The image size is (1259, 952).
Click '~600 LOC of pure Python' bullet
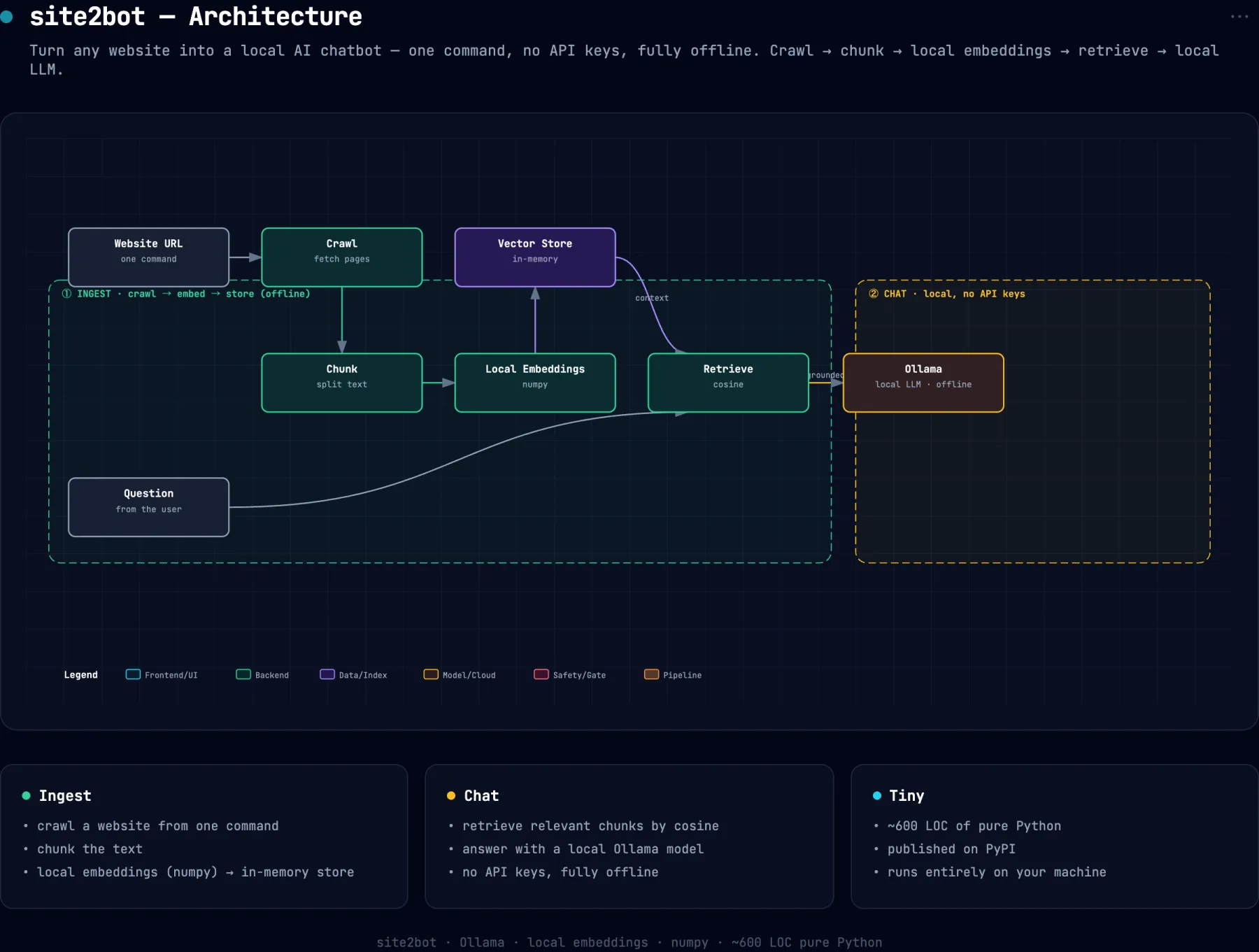point(974,826)
